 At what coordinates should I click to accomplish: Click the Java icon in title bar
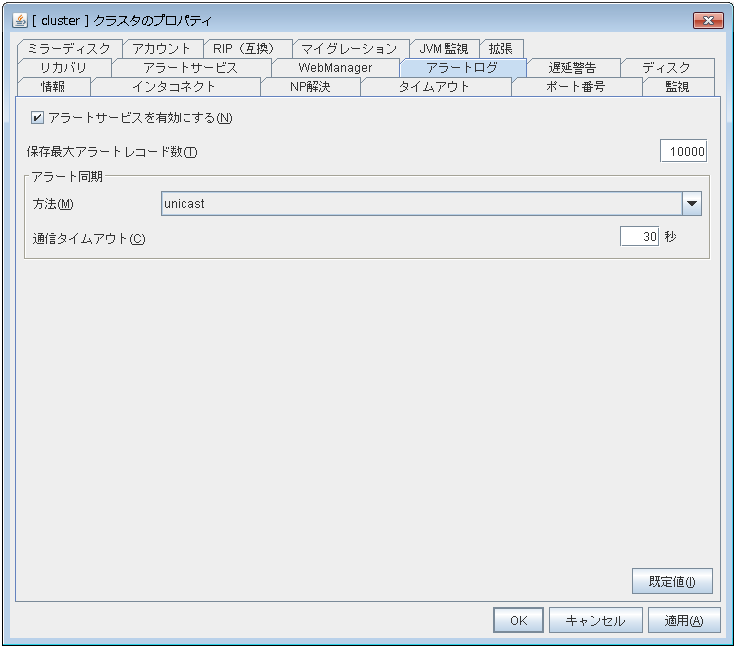click(x=19, y=20)
